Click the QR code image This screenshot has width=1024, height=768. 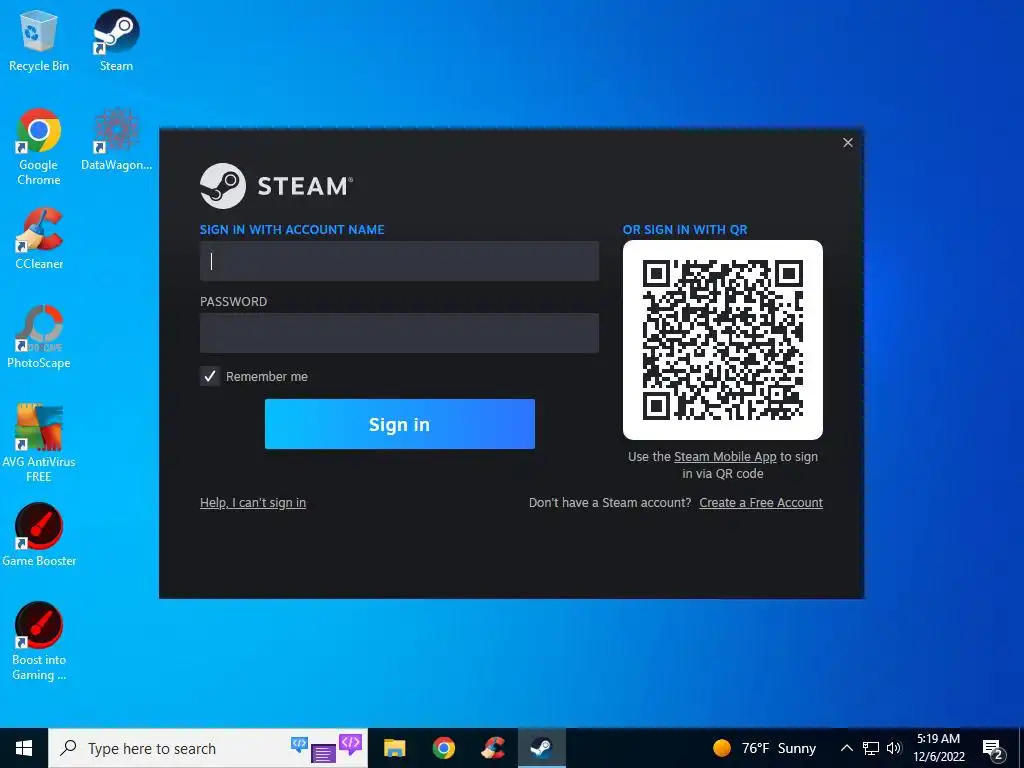[x=723, y=340]
